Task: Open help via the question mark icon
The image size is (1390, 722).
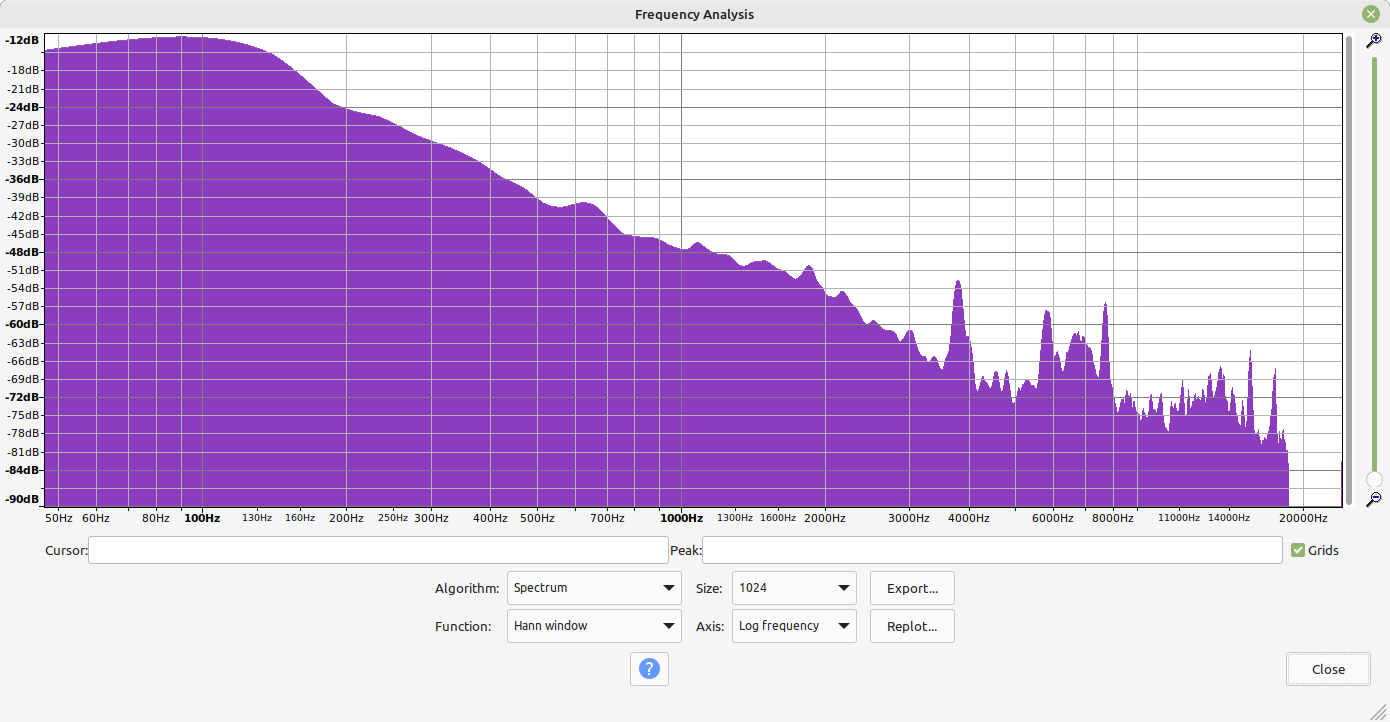Action: point(649,669)
